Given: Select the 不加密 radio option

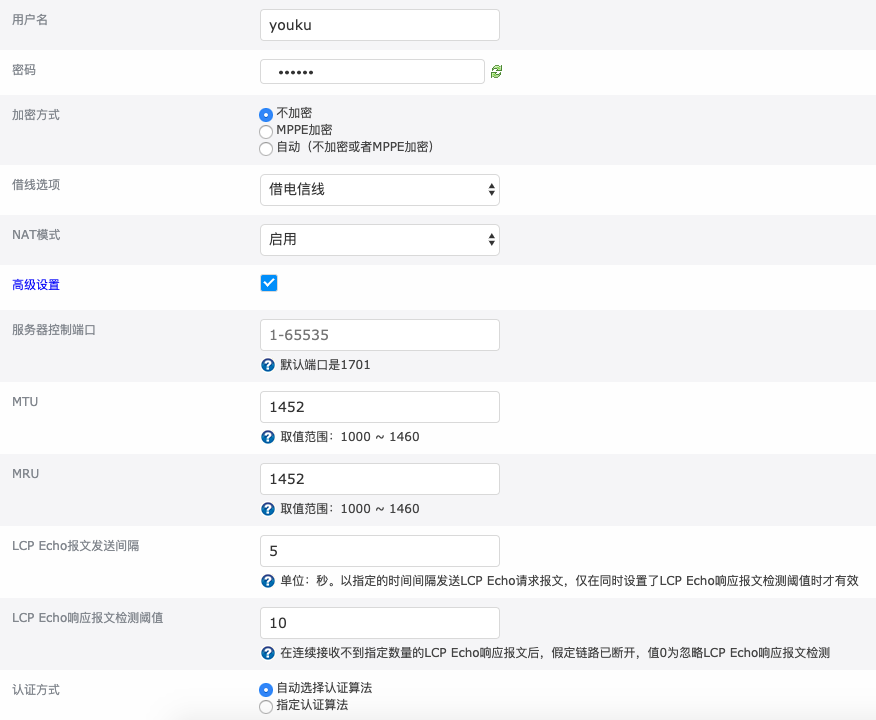Looking at the screenshot, I should pyautogui.click(x=266, y=114).
